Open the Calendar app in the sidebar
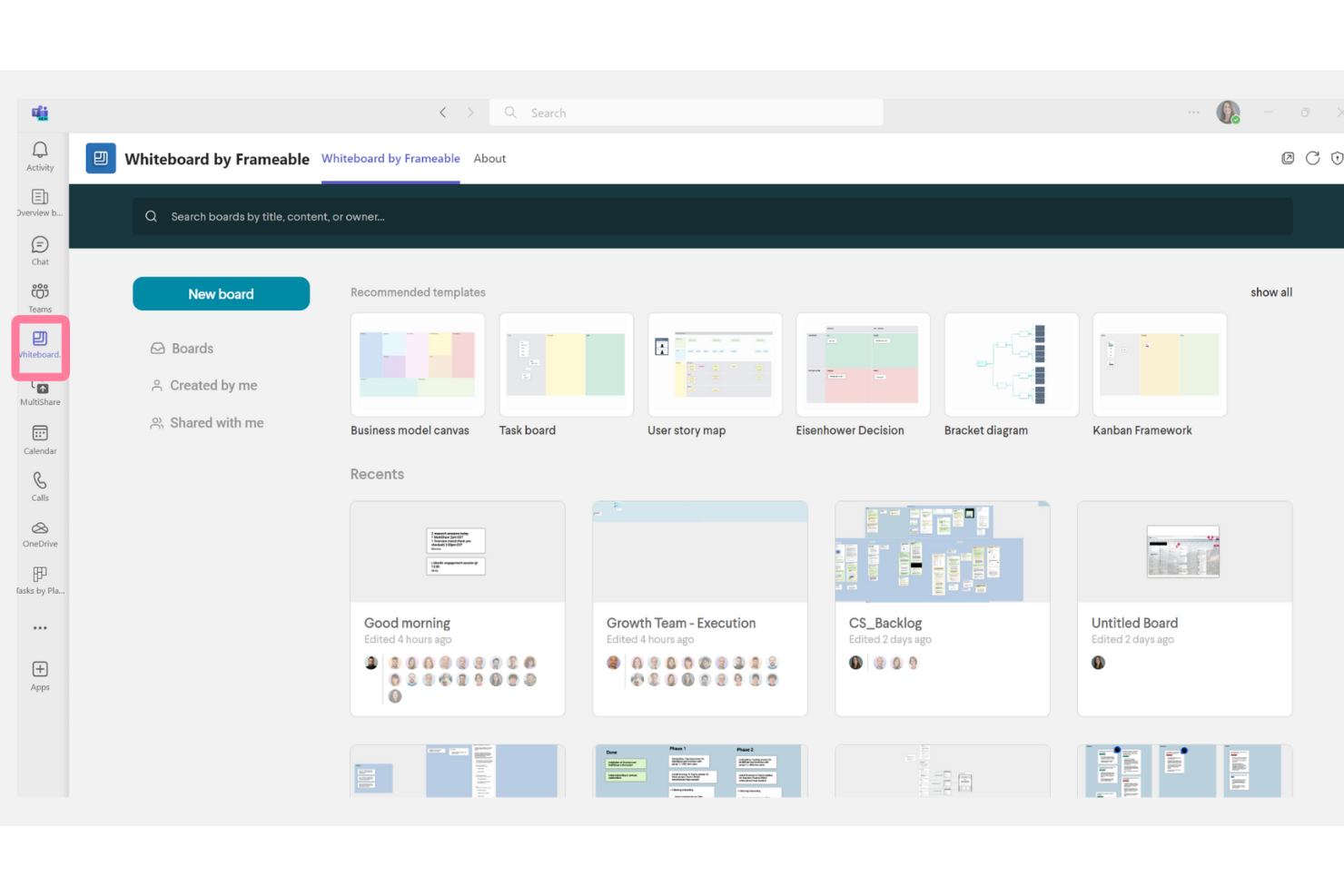 coord(40,439)
